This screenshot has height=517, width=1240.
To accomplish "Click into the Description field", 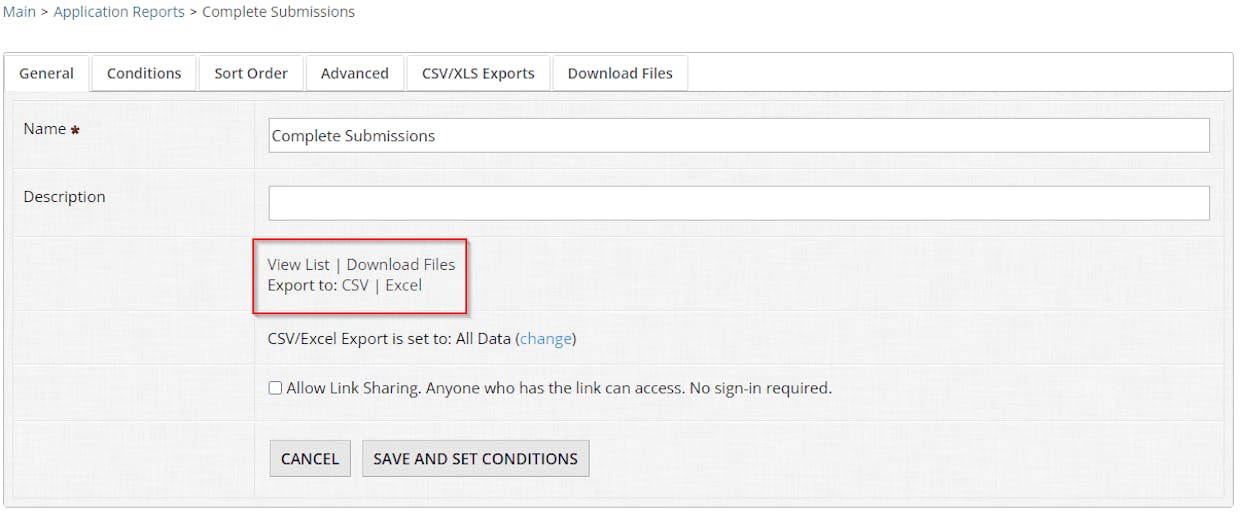I will click(739, 203).
